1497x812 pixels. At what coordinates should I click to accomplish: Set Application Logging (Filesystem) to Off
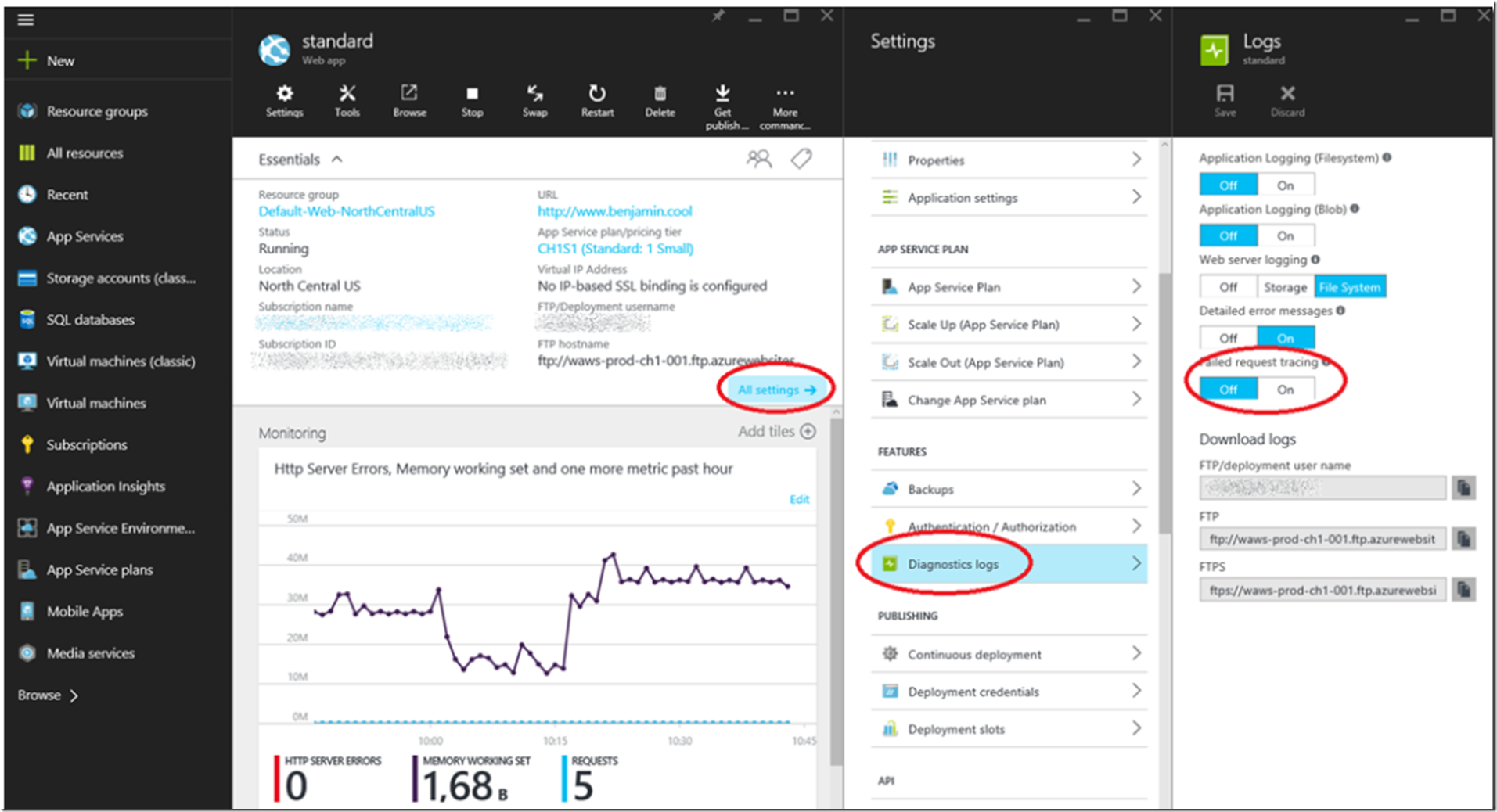point(1229,185)
